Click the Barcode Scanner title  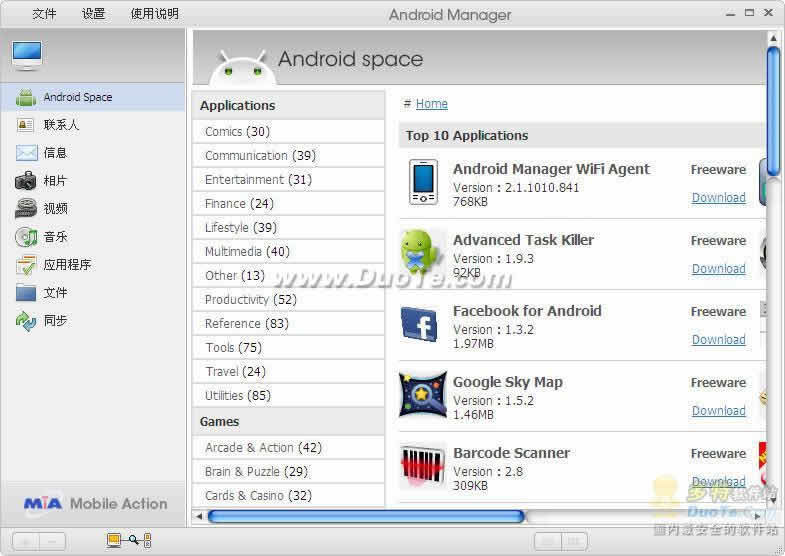point(511,453)
